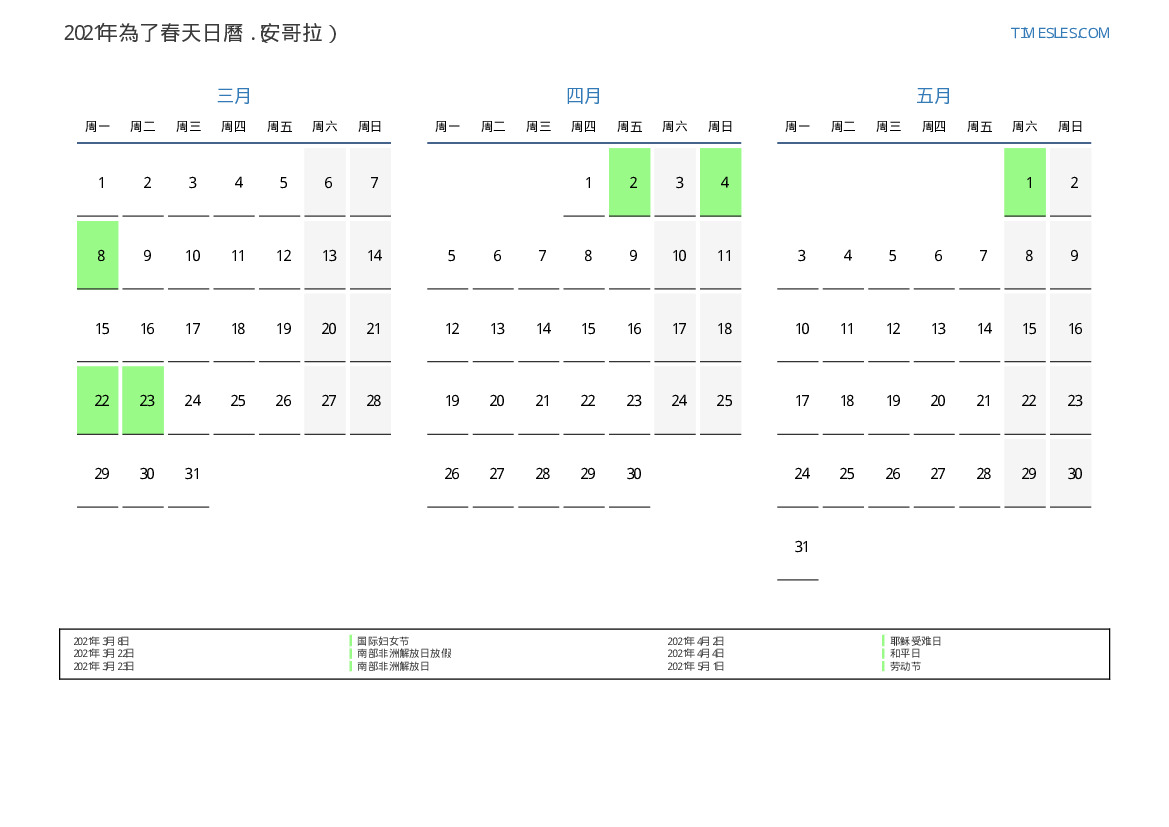Click the 劳动节 holiday label
The height and width of the screenshot is (827, 1169).
pyautogui.click(x=905, y=666)
